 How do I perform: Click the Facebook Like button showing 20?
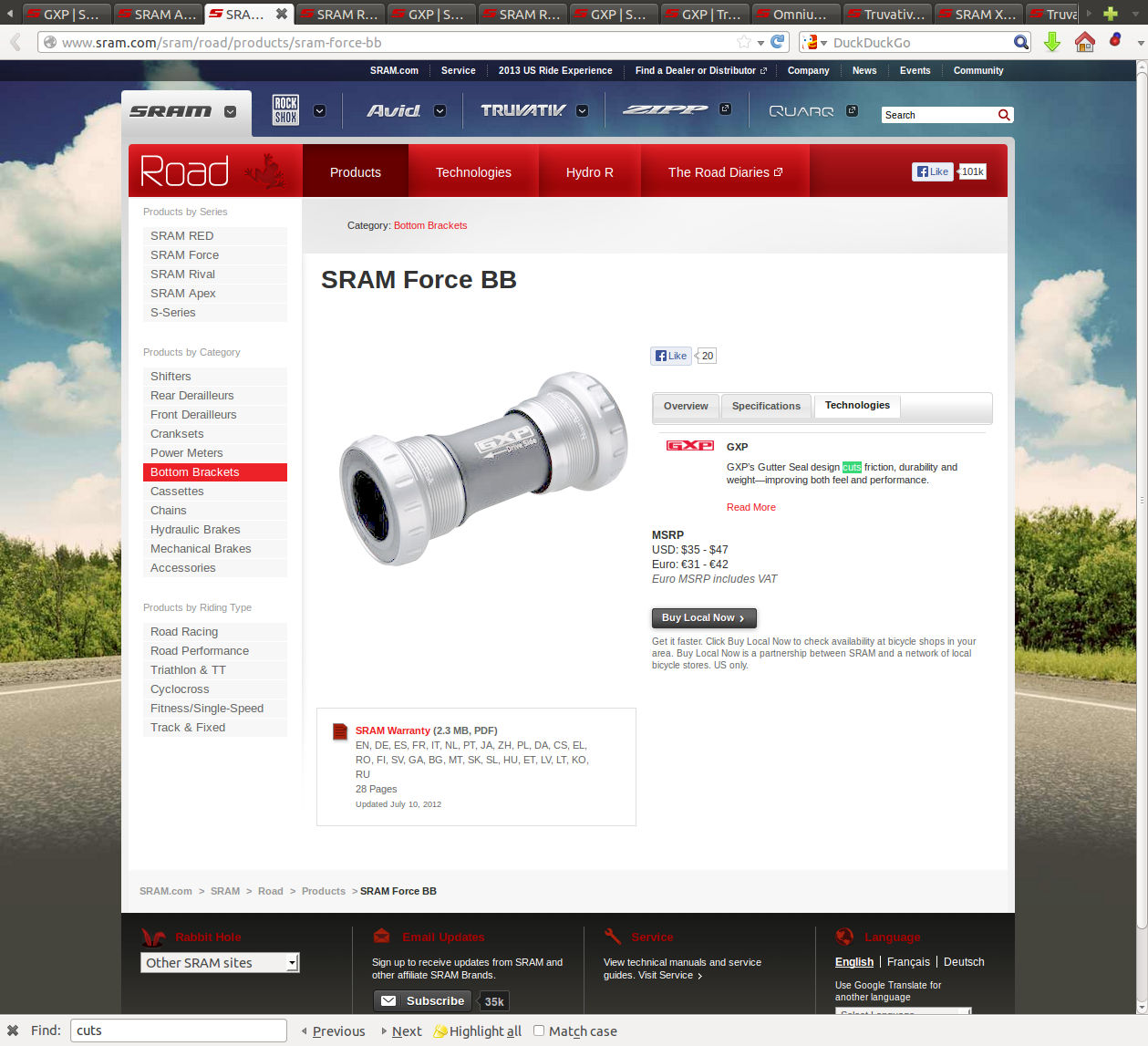671,356
